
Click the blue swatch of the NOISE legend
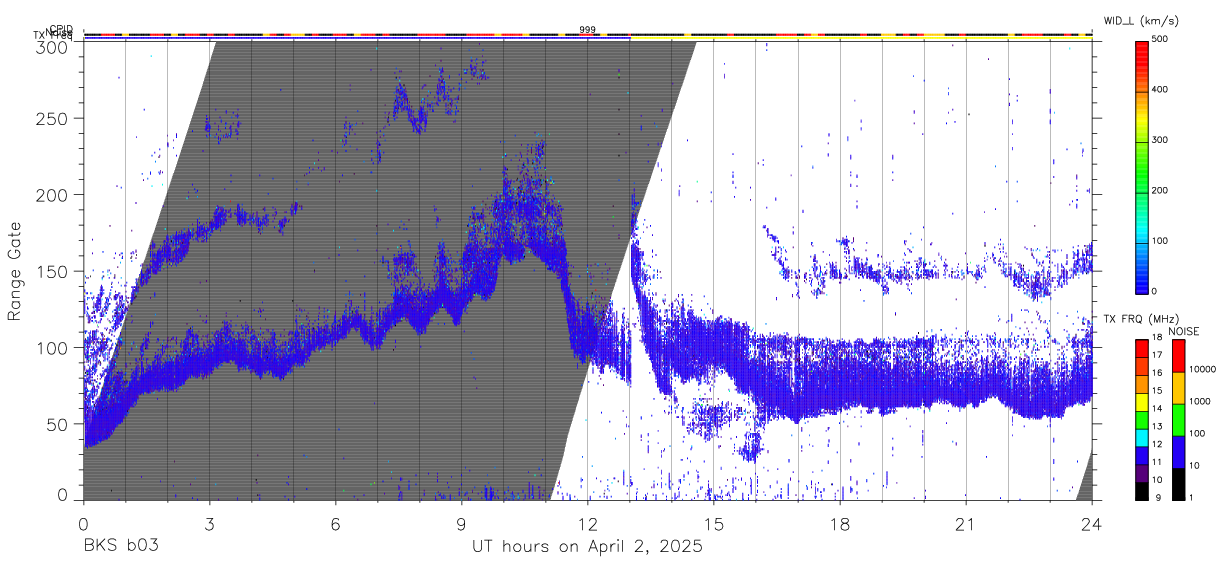(1179, 452)
